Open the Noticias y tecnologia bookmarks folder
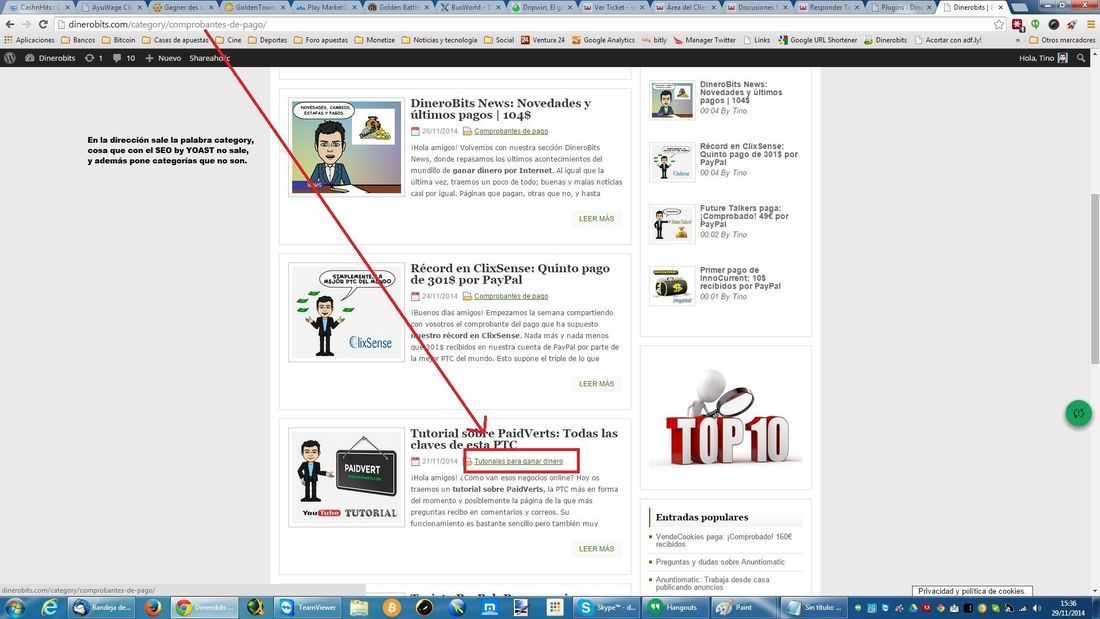This screenshot has height=619, width=1100. [439, 40]
